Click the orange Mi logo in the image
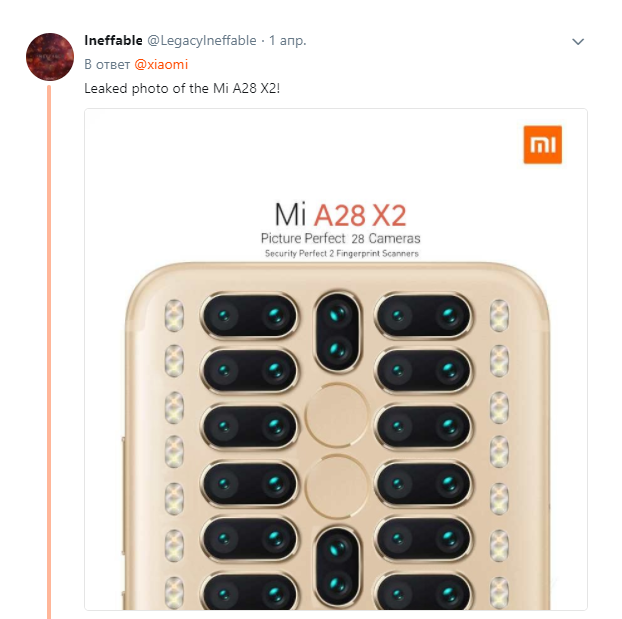 (x=543, y=144)
